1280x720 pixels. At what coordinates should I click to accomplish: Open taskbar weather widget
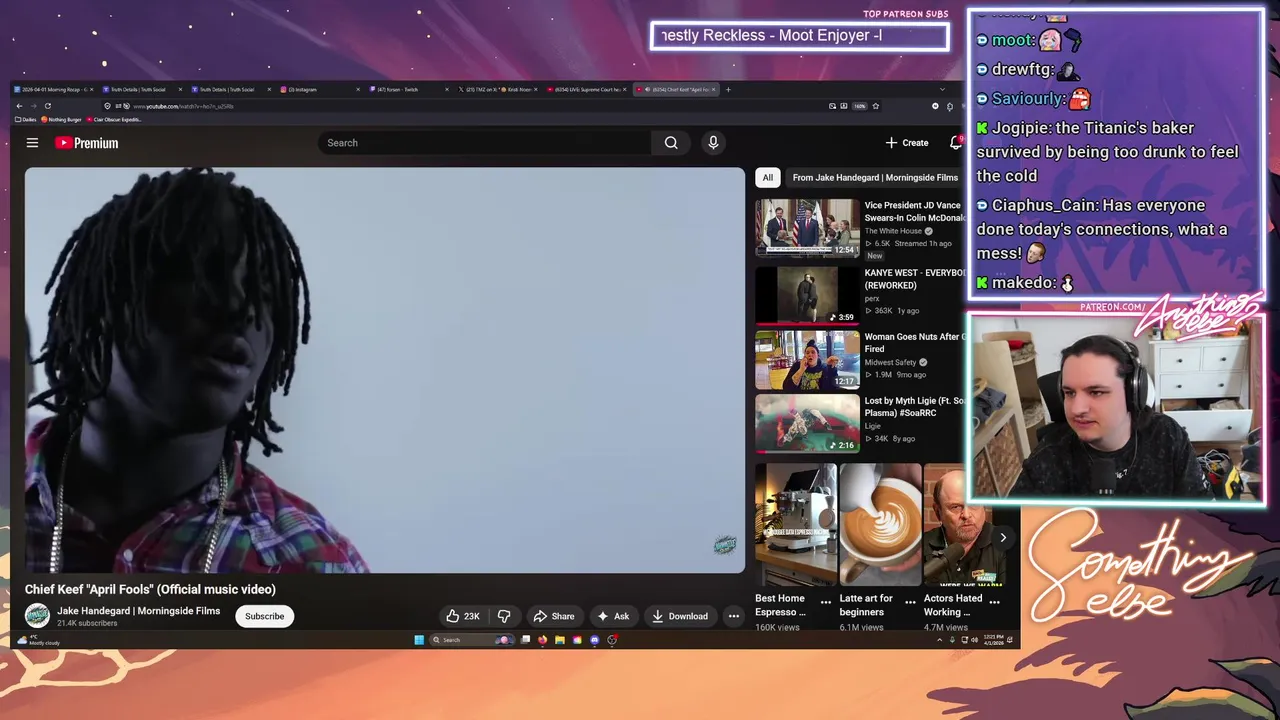pyautogui.click(x=40, y=640)
